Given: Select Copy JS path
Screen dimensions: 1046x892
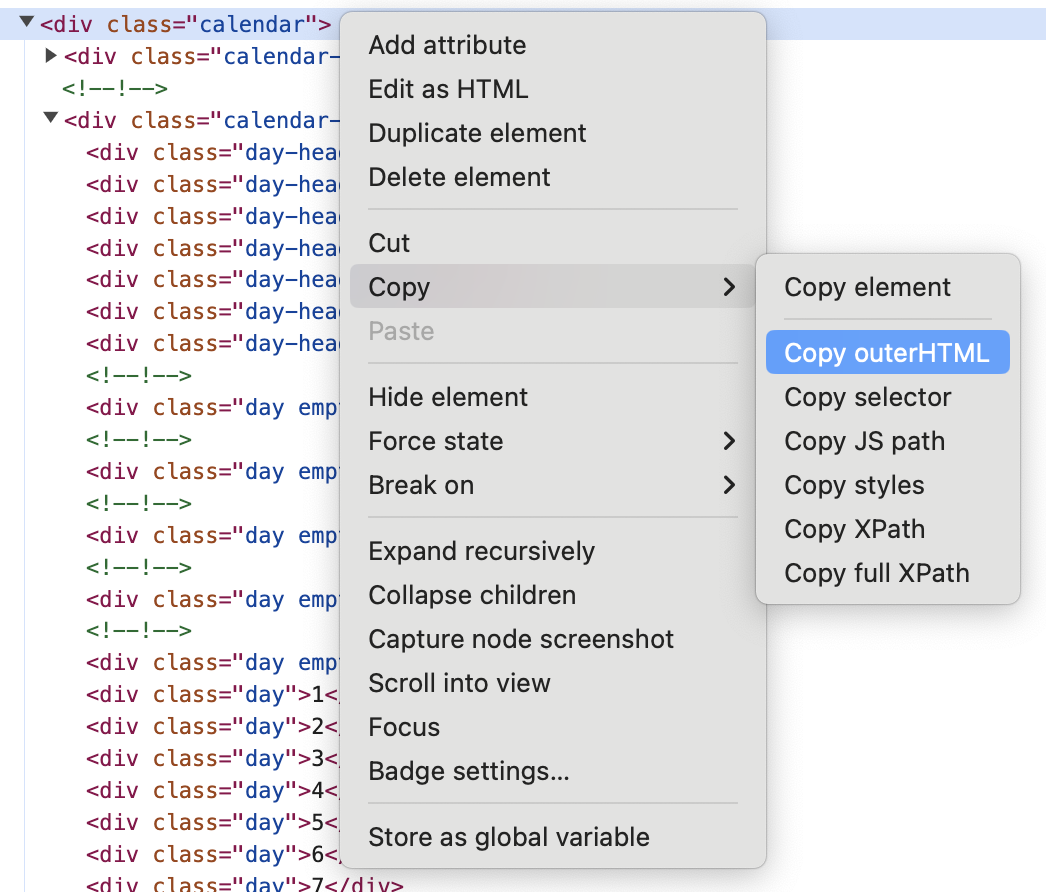Looking at the screenshot, I should [862, 441].
